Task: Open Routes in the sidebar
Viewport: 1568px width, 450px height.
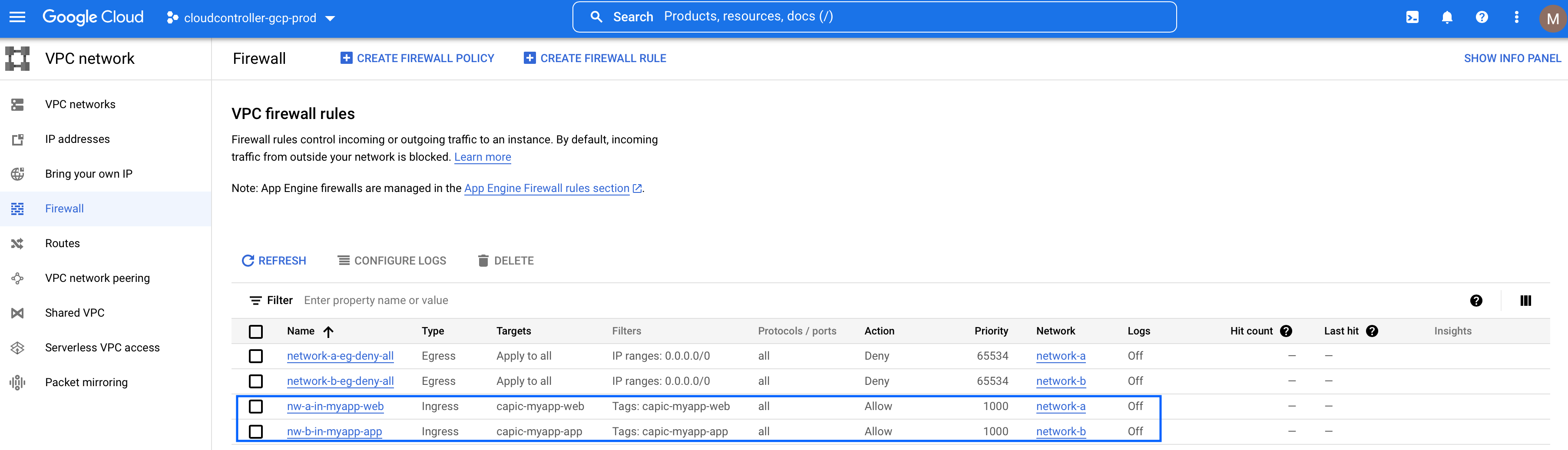Action: (x=62, y=243)
